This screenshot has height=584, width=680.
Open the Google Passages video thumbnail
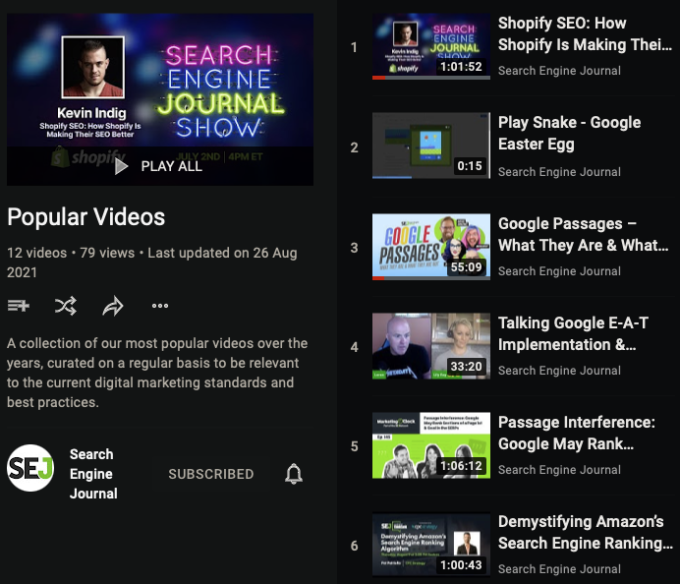(x=431, y=246)
